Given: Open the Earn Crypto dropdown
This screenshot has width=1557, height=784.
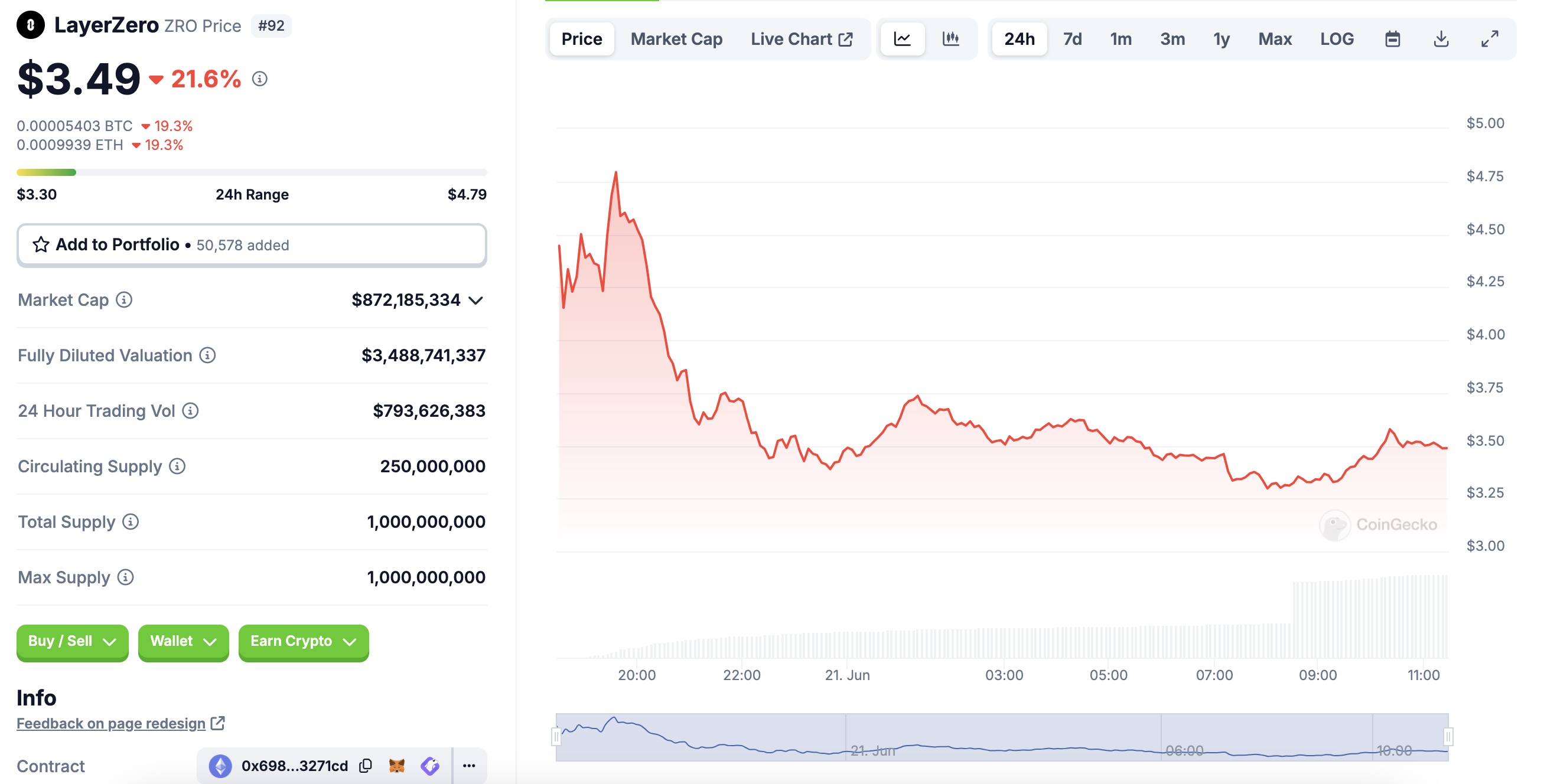Looking at the screenshot, I should tap(304, 642).
